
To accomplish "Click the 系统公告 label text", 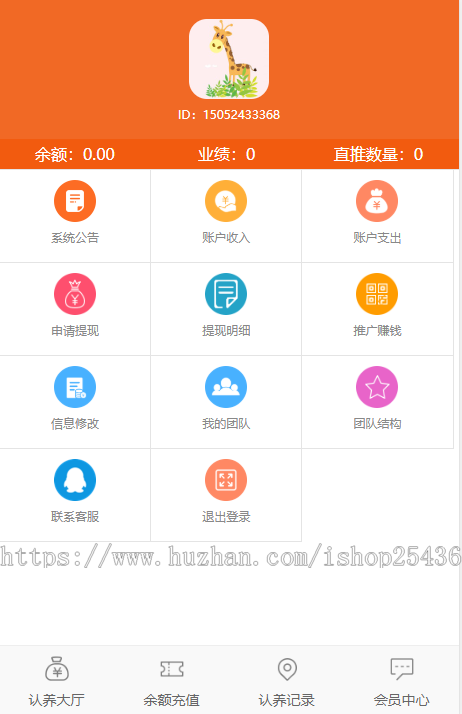I will tap(75, 238).
